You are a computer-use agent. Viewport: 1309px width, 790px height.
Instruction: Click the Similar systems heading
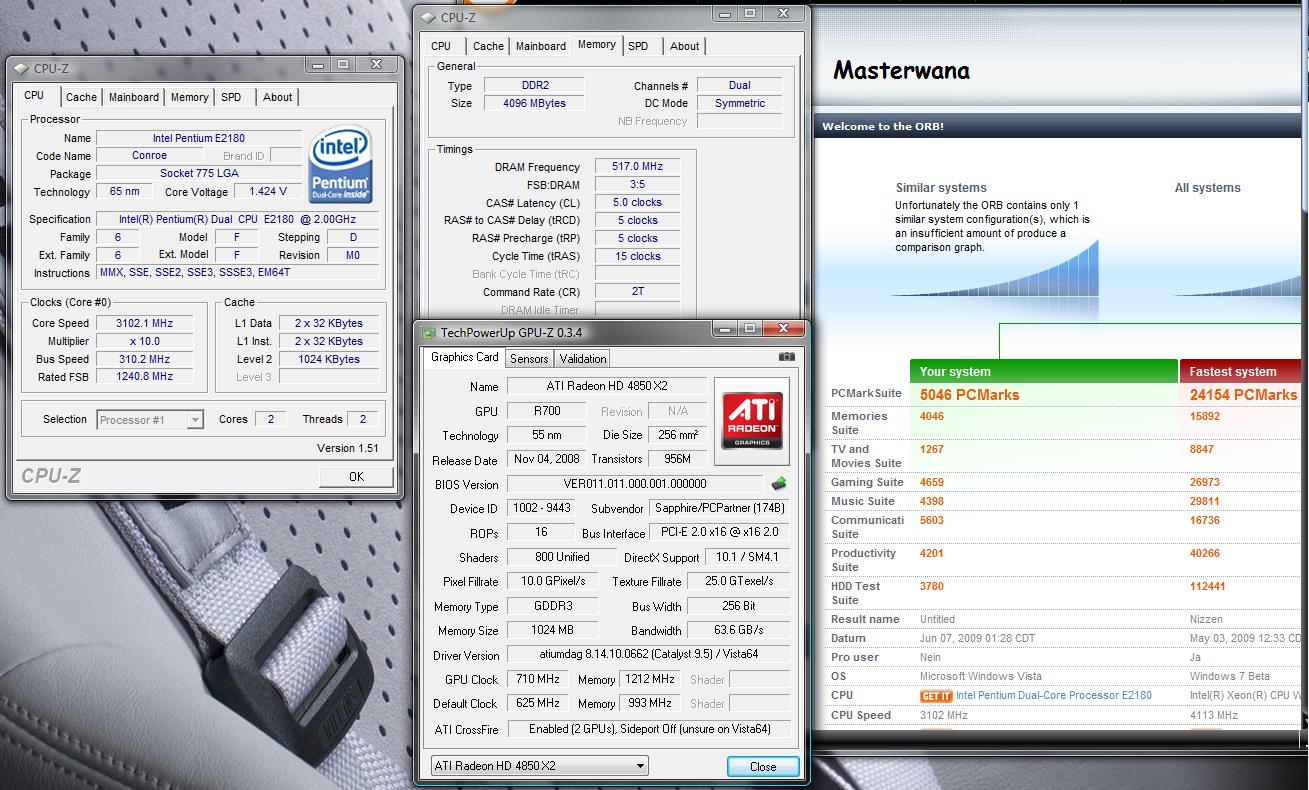point(941,188)
